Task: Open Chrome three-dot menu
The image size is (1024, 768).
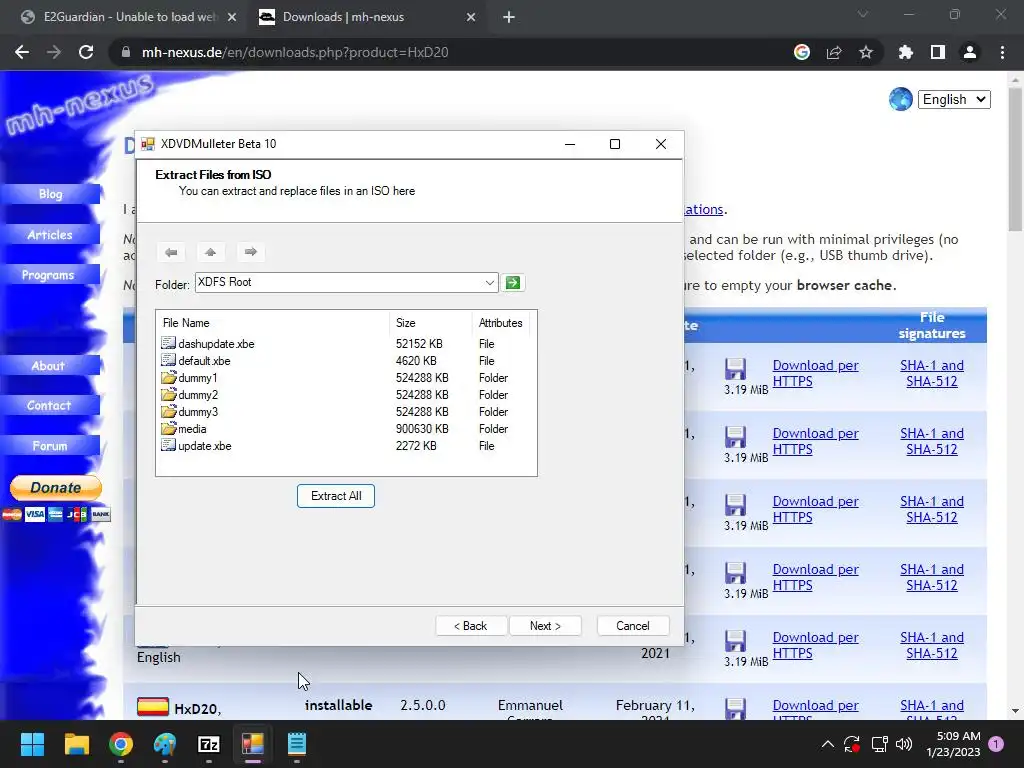Action: [x=1002, y=52]
